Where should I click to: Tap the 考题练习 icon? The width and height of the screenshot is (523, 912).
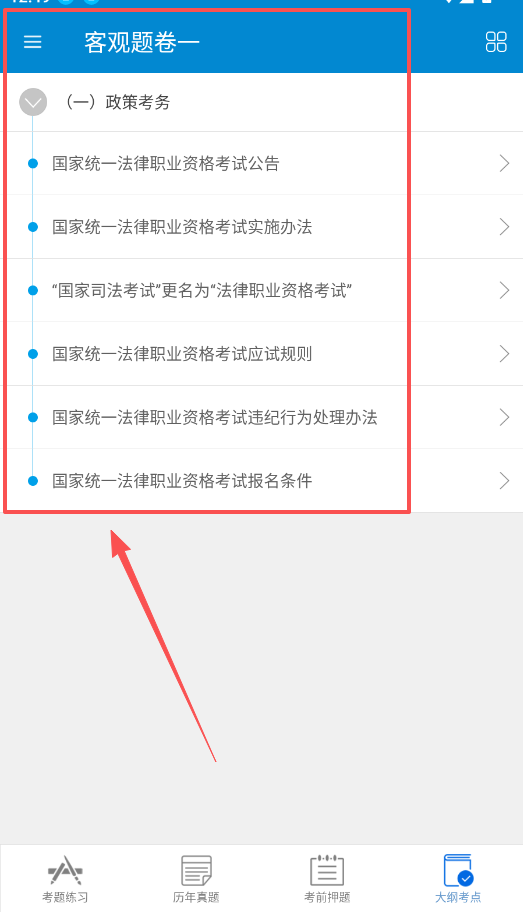click(x=65, y=870)
